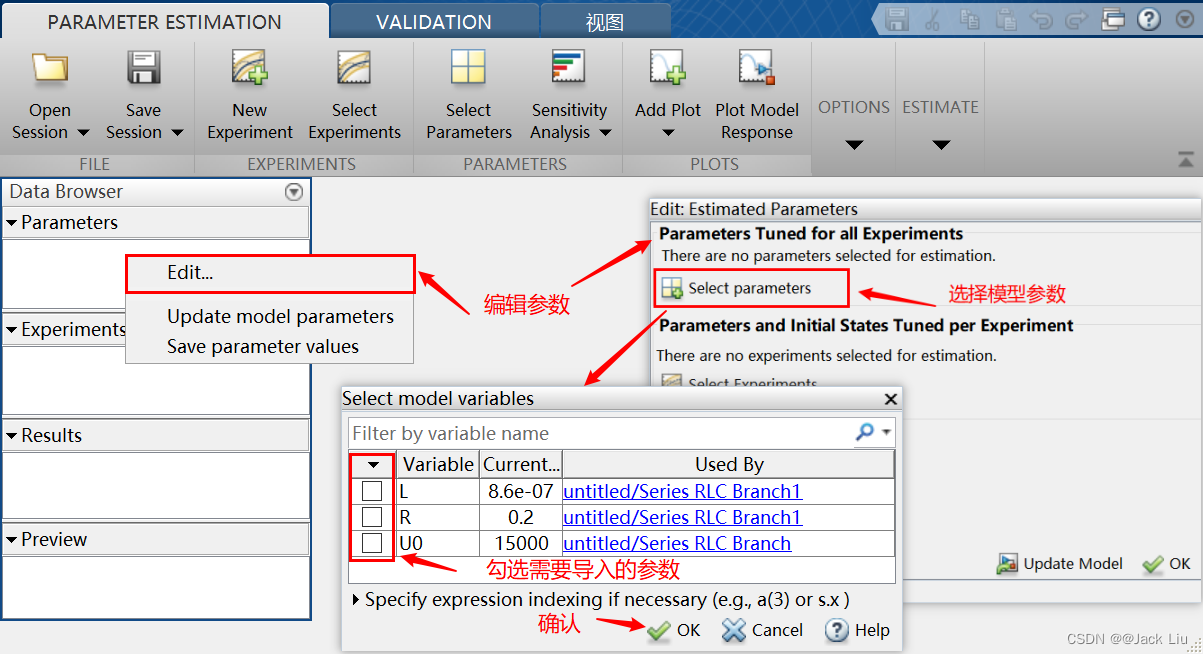Open the Select Experiments tool
This screenshot has height=654, width=1203.
(x=354, y=96)
